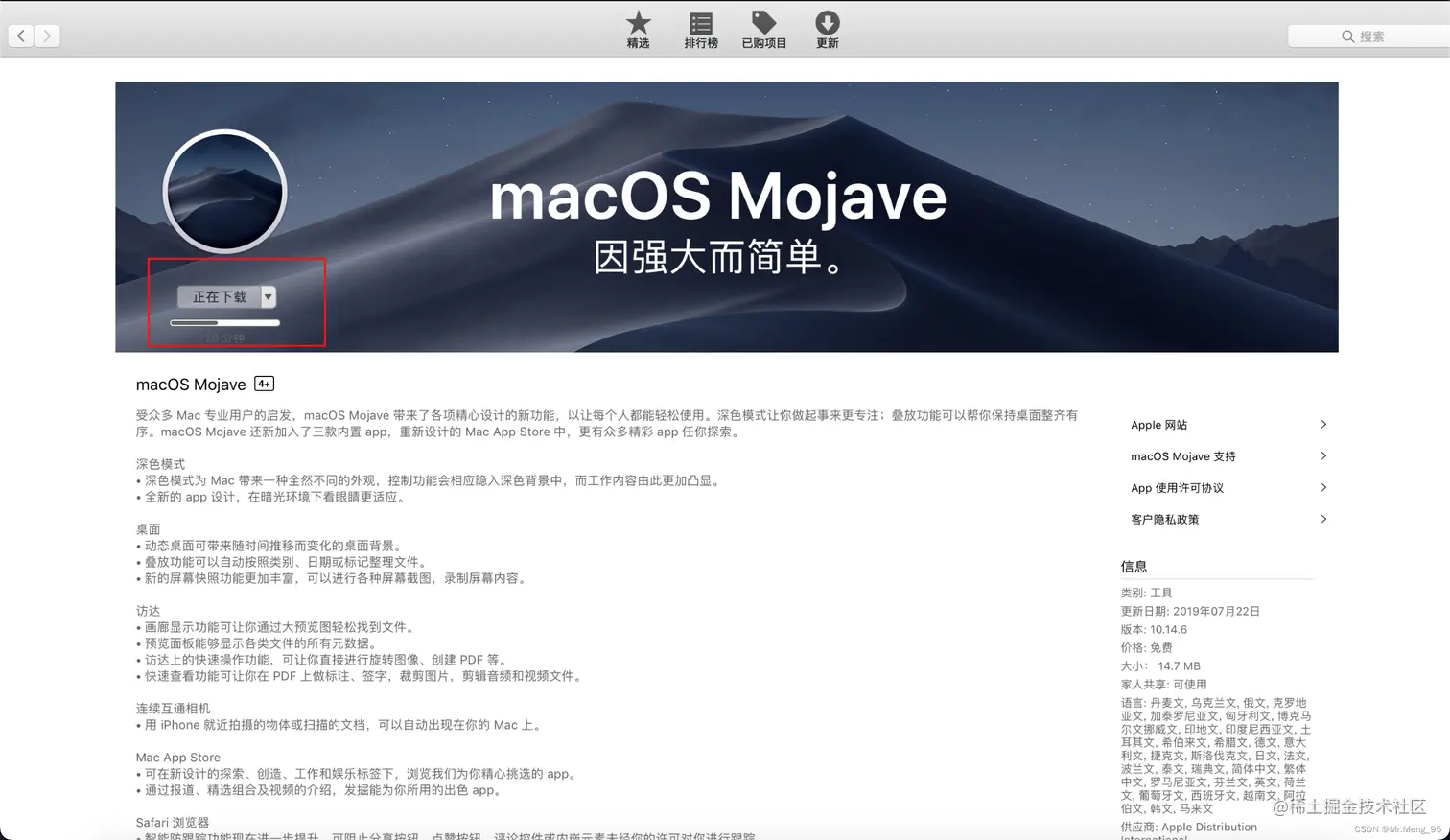The width and height of the screenshot is (1450, 840).
Task: Click the 家人共享: 可使用 text
Action: click(x=1163, y=684)
